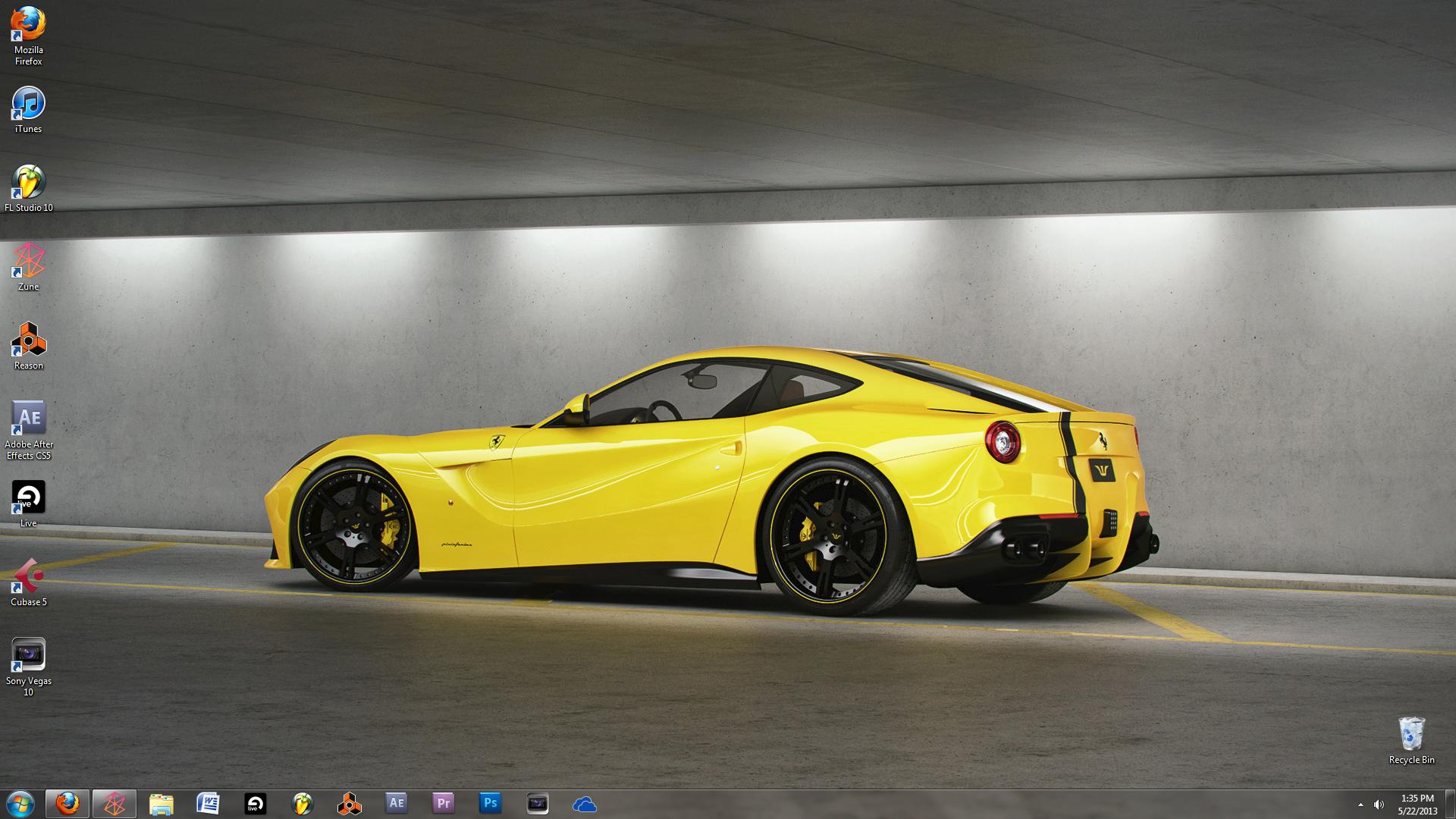Launch FL Studio from the taskbar

point(303,803)
